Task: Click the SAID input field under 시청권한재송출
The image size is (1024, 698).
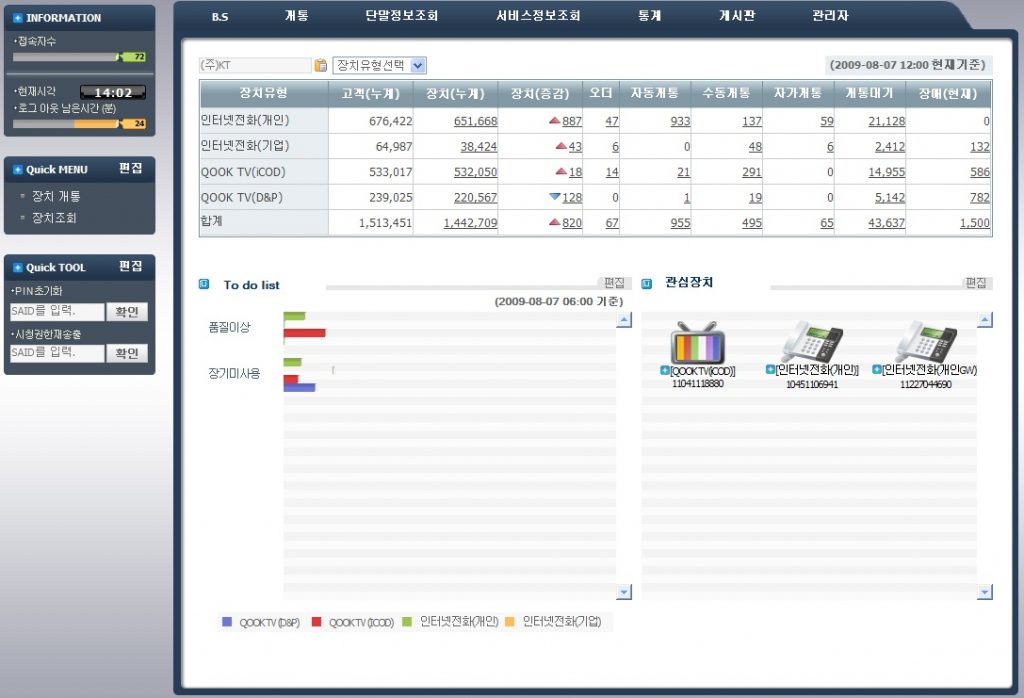Action: (57, 353)
